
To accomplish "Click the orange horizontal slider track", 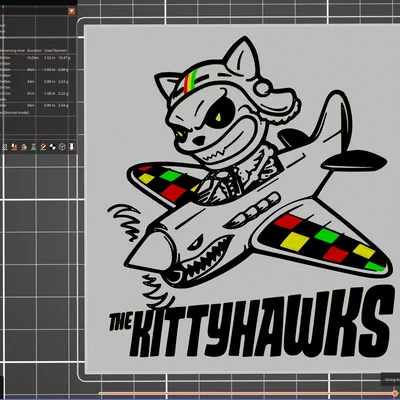I will (x=247, y=393).
